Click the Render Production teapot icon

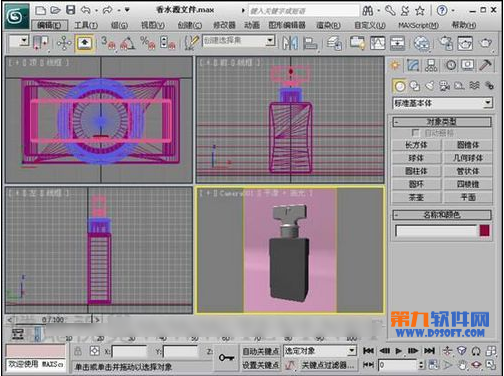[485, 43]
